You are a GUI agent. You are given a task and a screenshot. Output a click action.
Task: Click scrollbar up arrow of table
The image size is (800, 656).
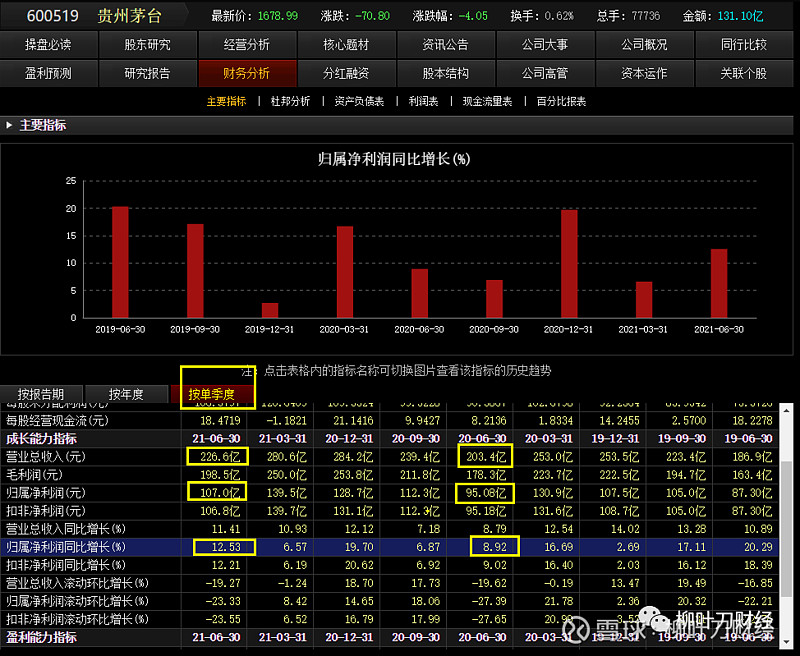coord(786,410)
